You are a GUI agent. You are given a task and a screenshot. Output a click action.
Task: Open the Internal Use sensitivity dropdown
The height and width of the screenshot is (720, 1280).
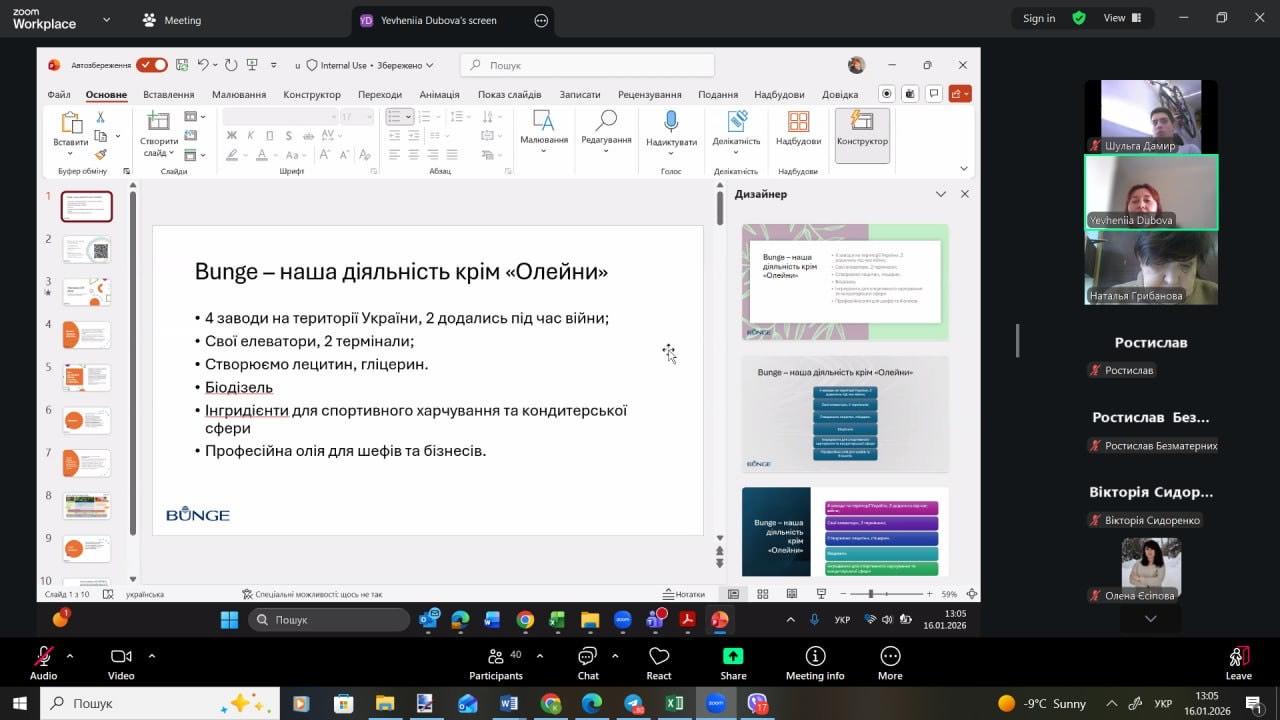369,65
